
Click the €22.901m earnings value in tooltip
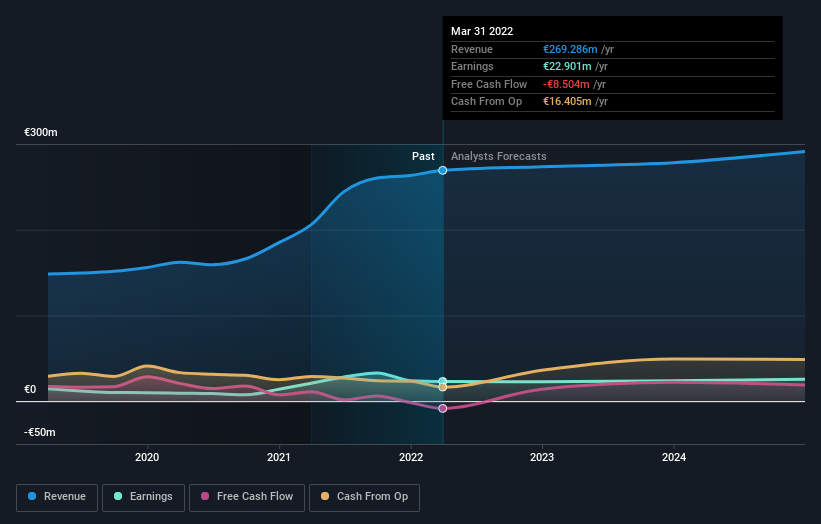pyautogui.click(x=567, y=66)
